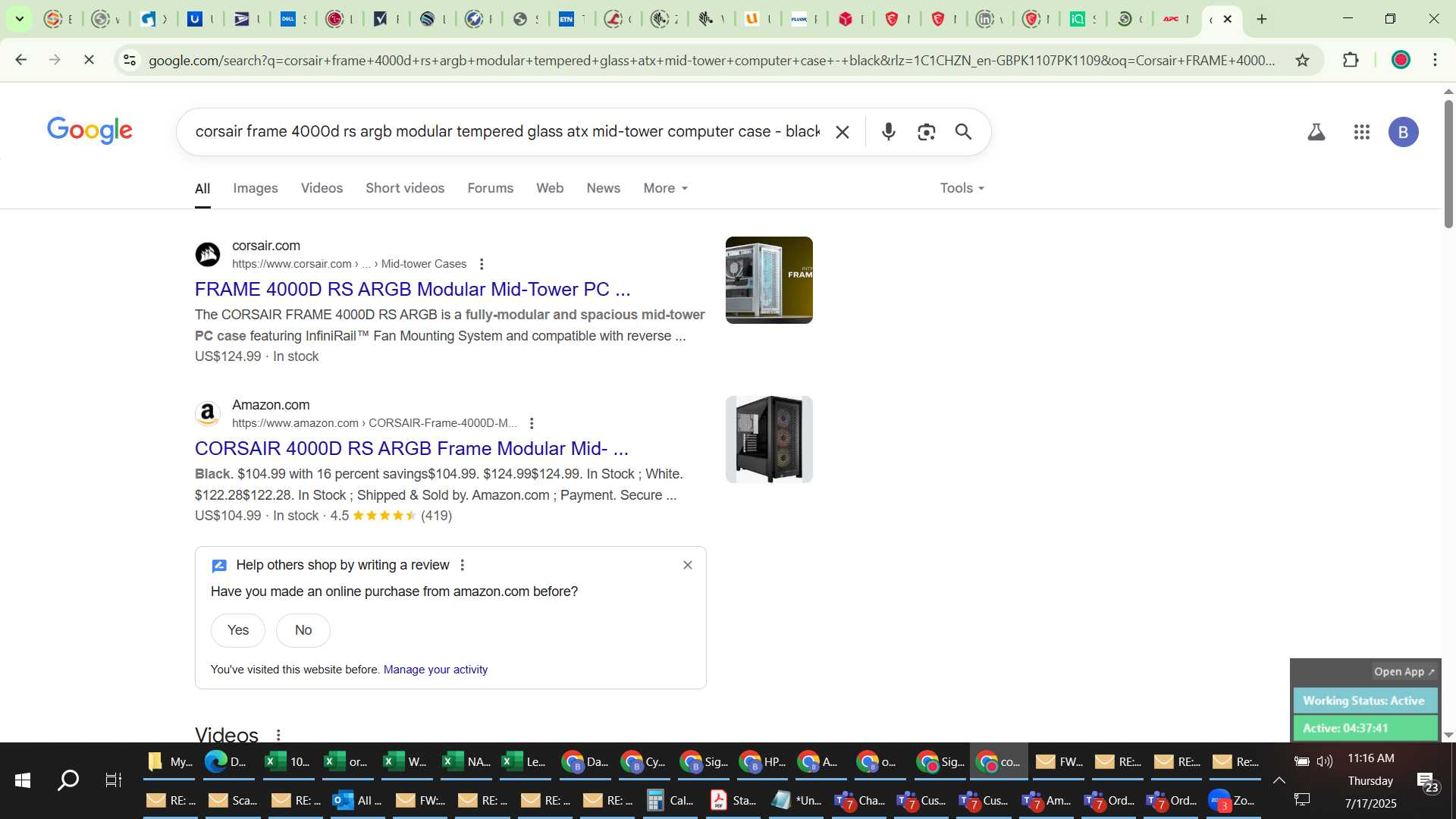Open the Corsair white case thumbnail

[769, 280]
